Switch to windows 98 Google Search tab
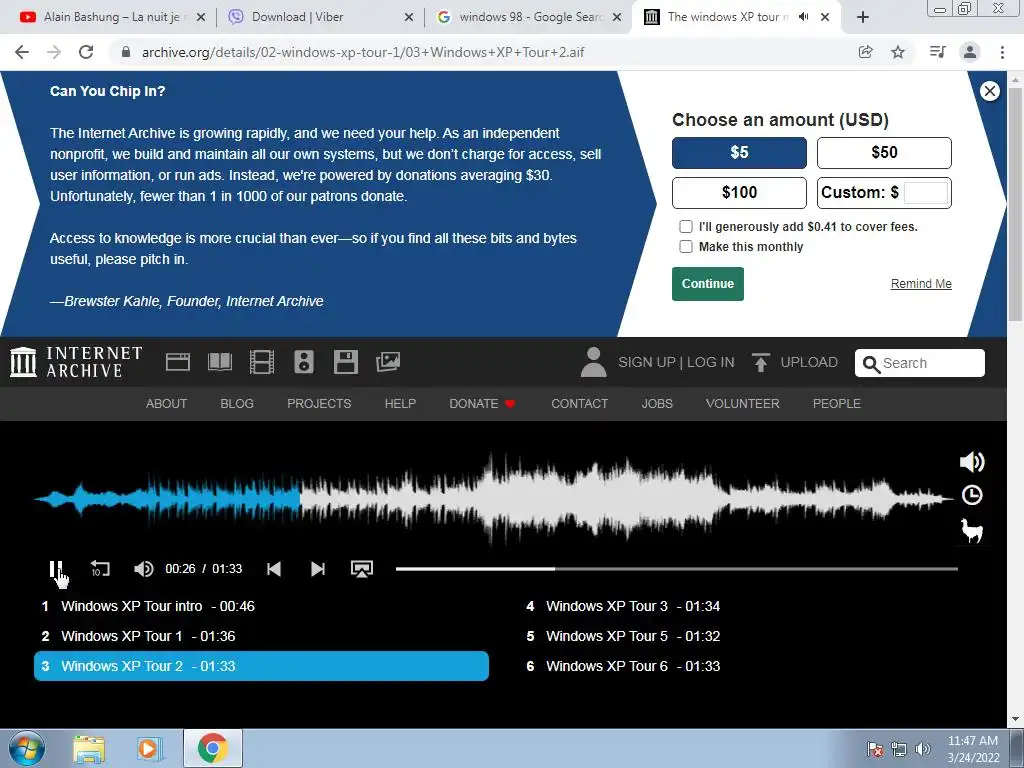Viewport: 1024px width, 768px height. (528, 17)
